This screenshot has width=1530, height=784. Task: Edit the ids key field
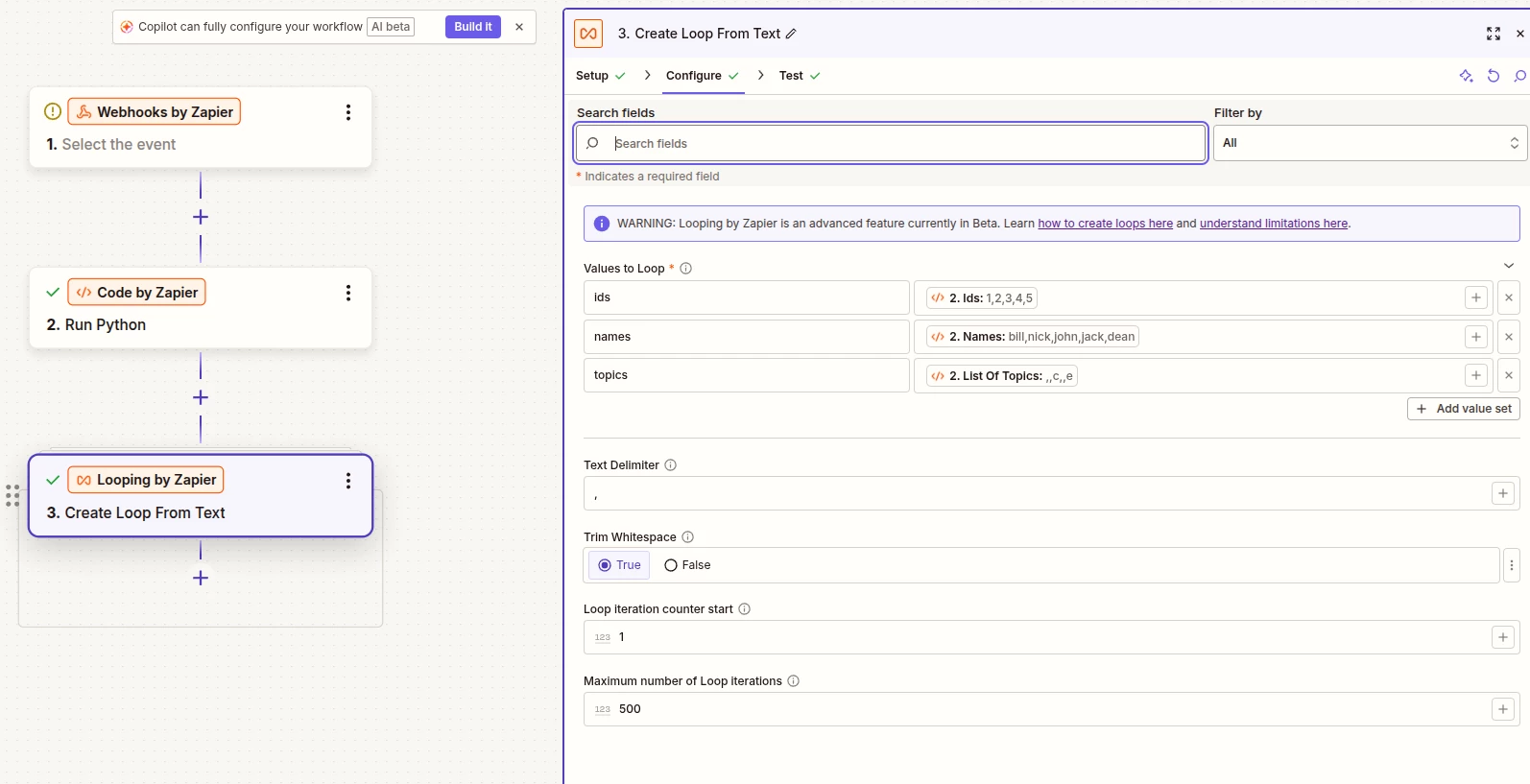[747, 297]
